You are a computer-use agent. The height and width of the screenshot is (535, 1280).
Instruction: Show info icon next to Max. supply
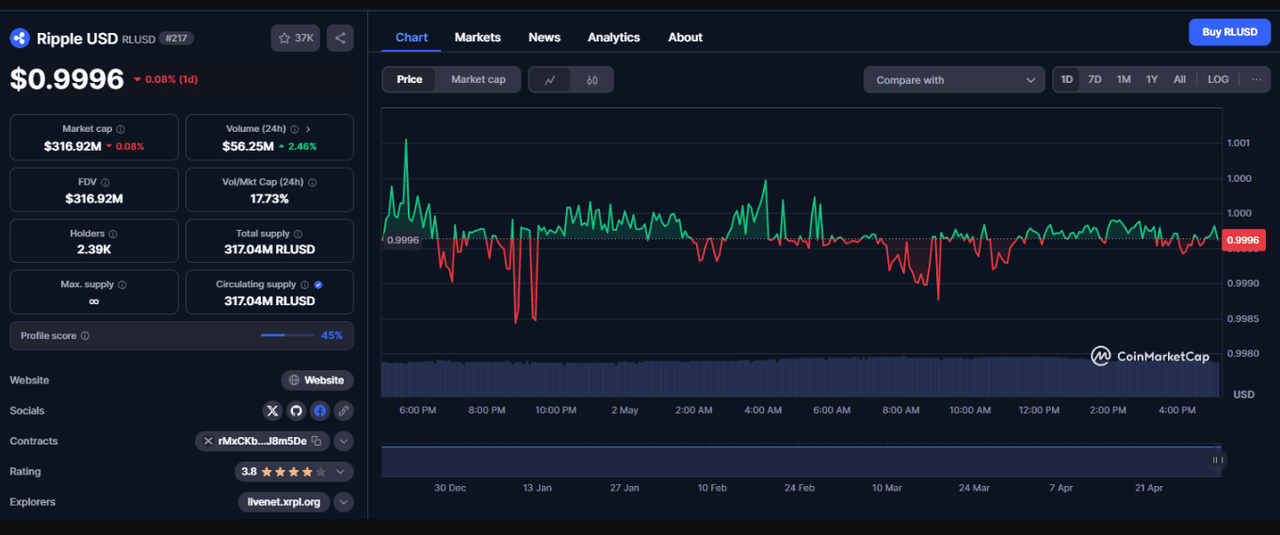point(123,285)
